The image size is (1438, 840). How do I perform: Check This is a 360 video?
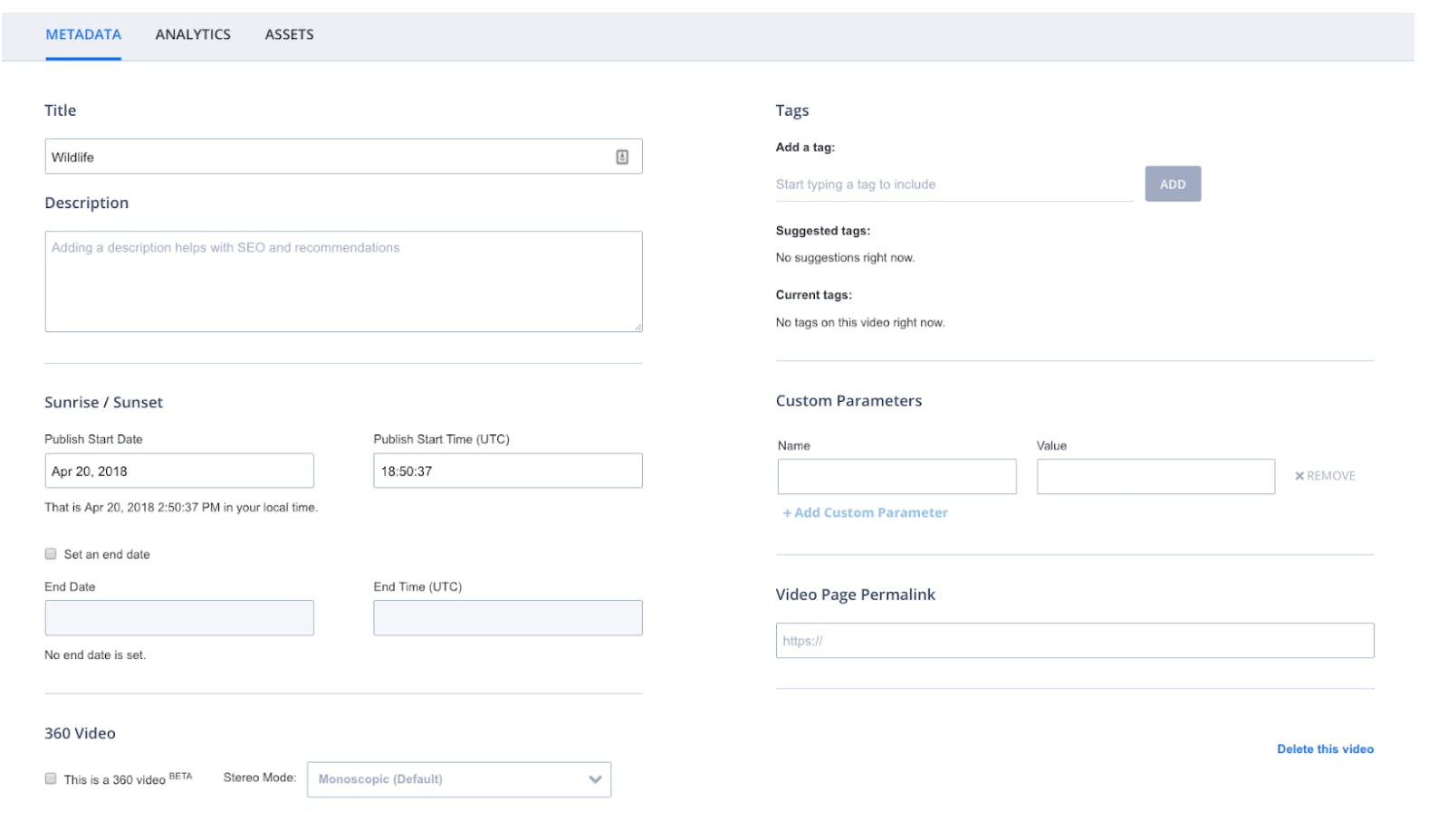point(51,778)
